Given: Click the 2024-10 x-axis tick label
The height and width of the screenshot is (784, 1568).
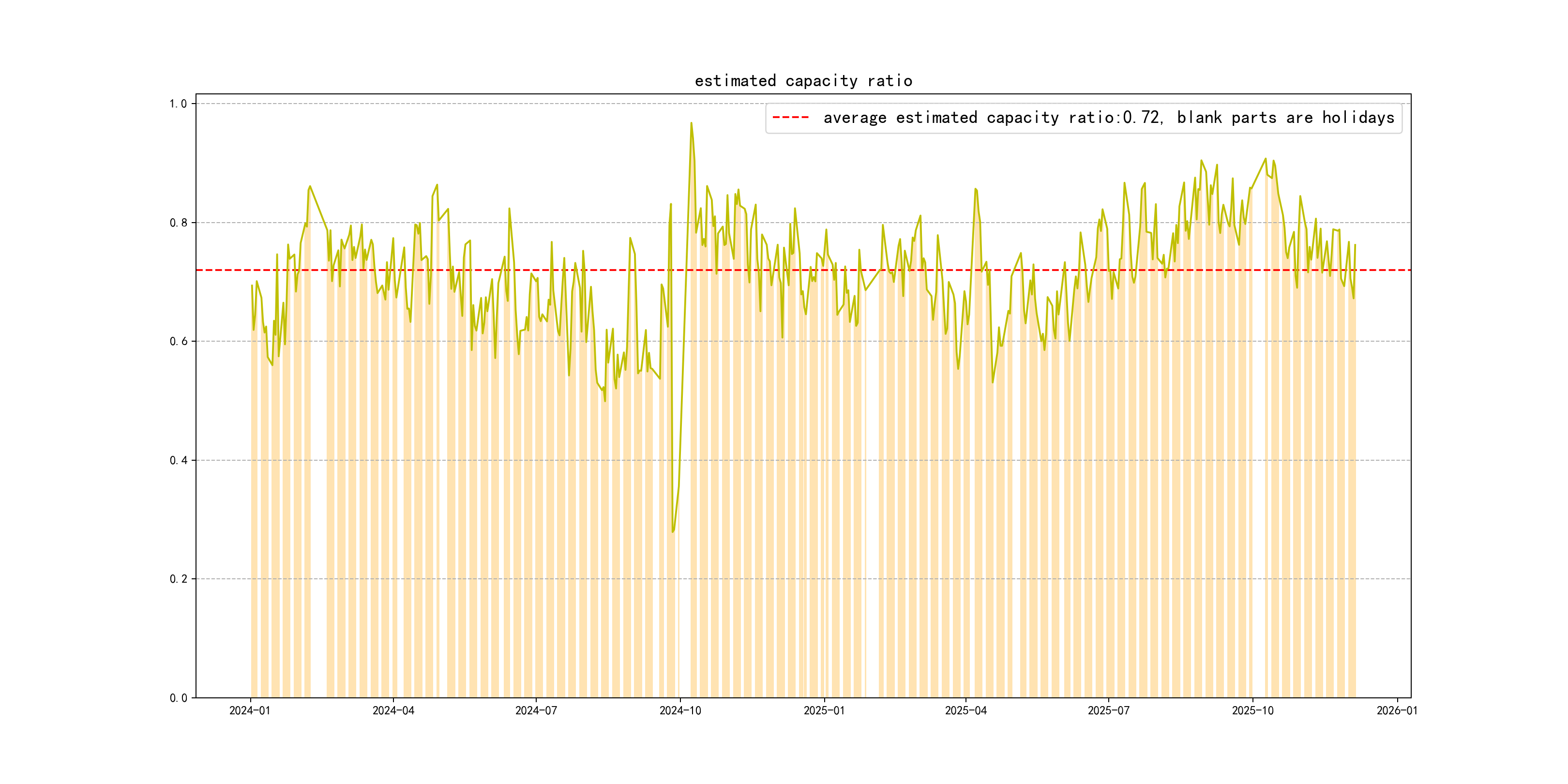Looking at the screenshot, I should pyautogui.click(x=680, y=710).
